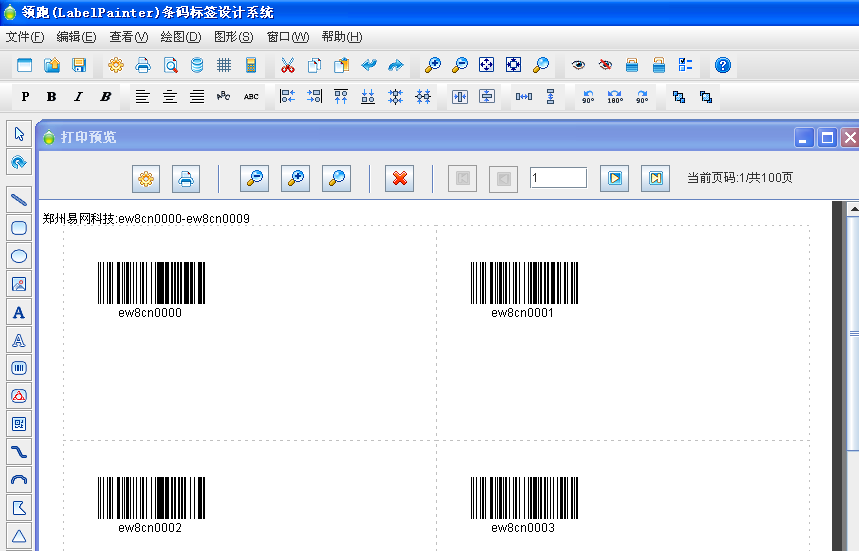Select the curve drawing tool
The image size is (859, 551).
point(19,452)
